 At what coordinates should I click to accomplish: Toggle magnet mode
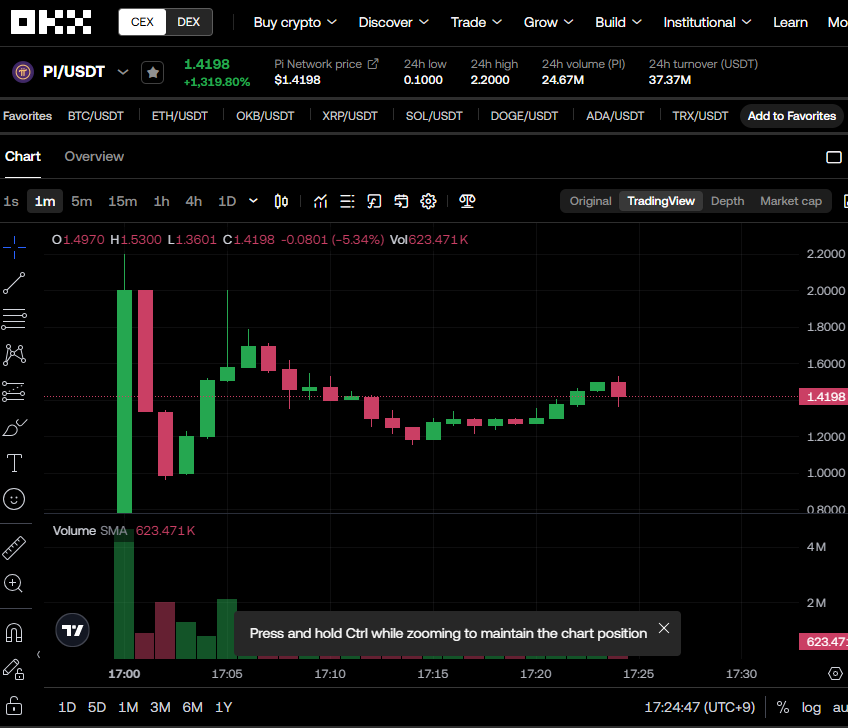(x=14, y=632)
